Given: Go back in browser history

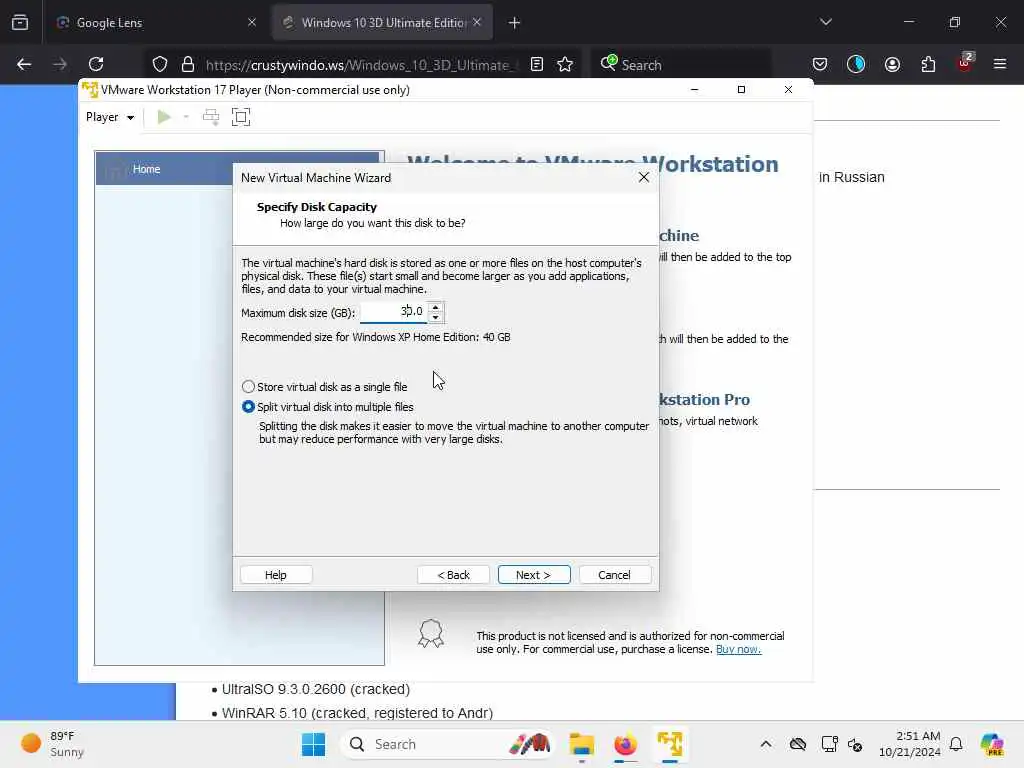Looking at the screenshot, I should point(24,65).
